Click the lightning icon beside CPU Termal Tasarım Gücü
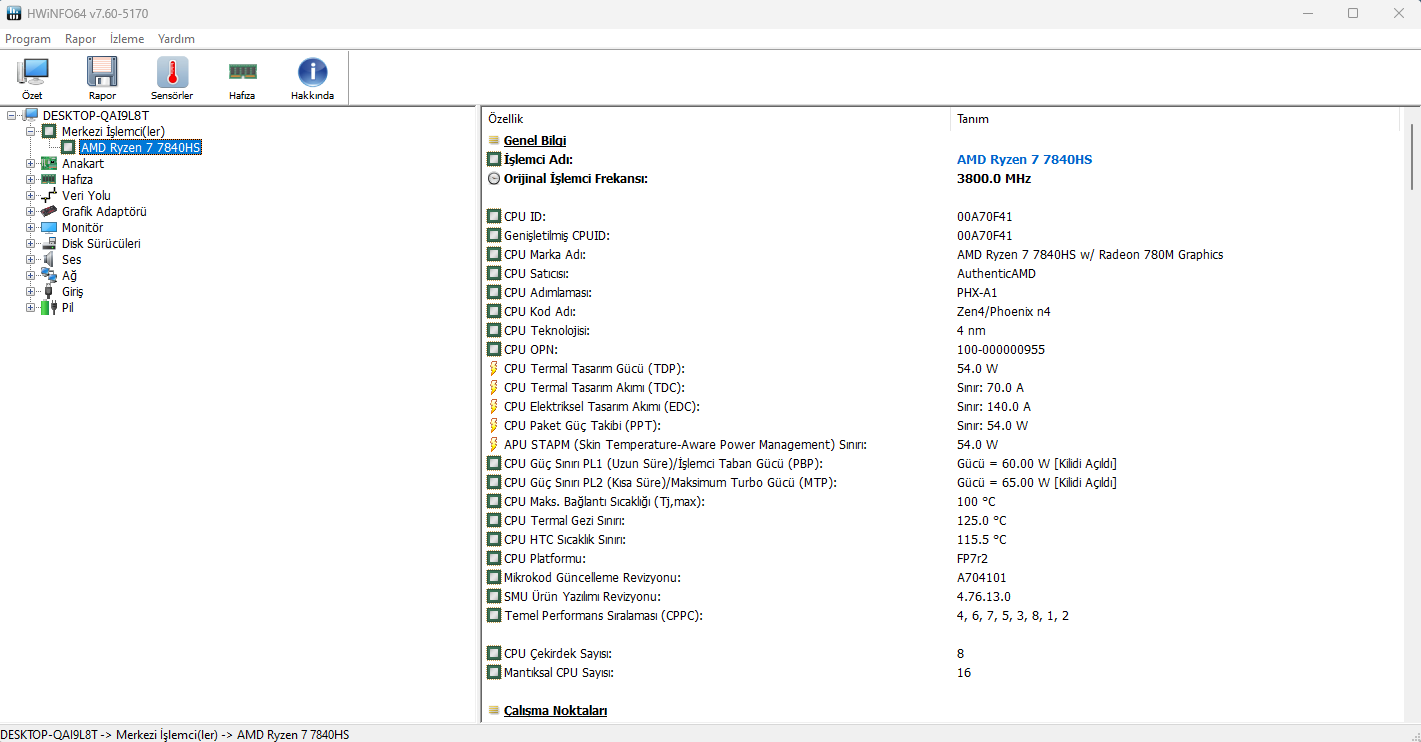1421x742 pixels. [x=493, y=368]
